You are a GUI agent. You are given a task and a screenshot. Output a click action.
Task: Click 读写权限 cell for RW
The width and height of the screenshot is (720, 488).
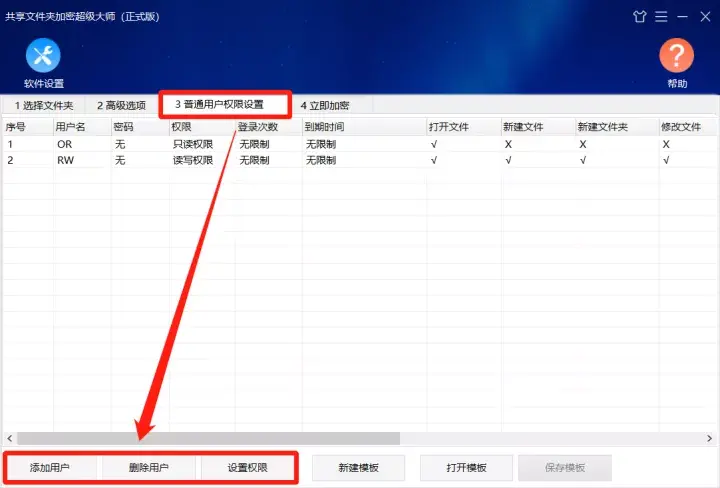pos(193,160)
